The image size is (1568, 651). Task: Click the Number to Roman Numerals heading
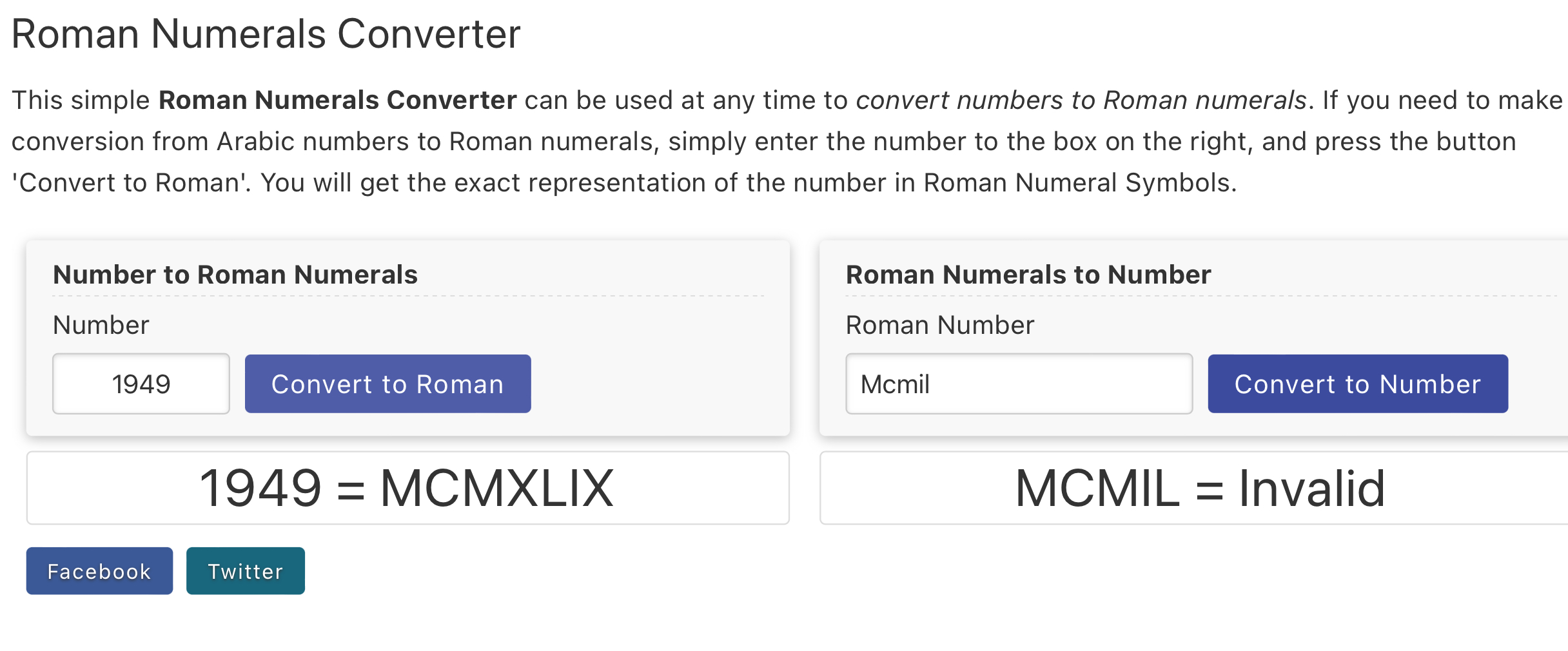[235, 275]
